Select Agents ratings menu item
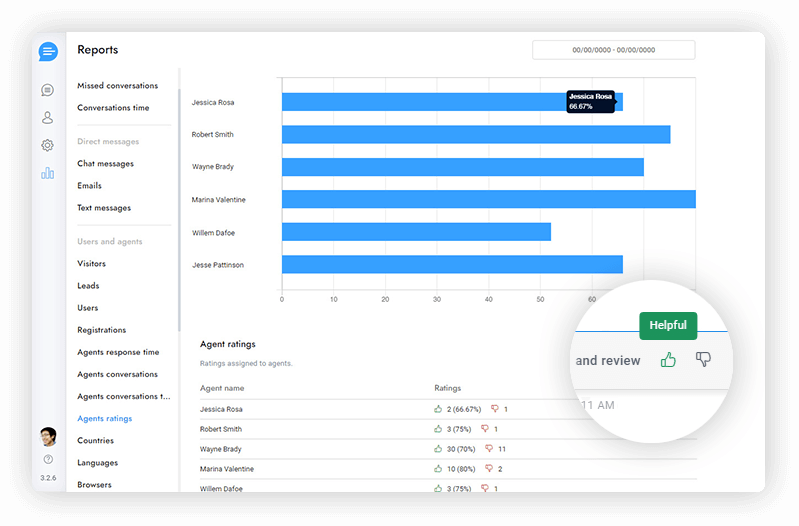 point(104,419)
